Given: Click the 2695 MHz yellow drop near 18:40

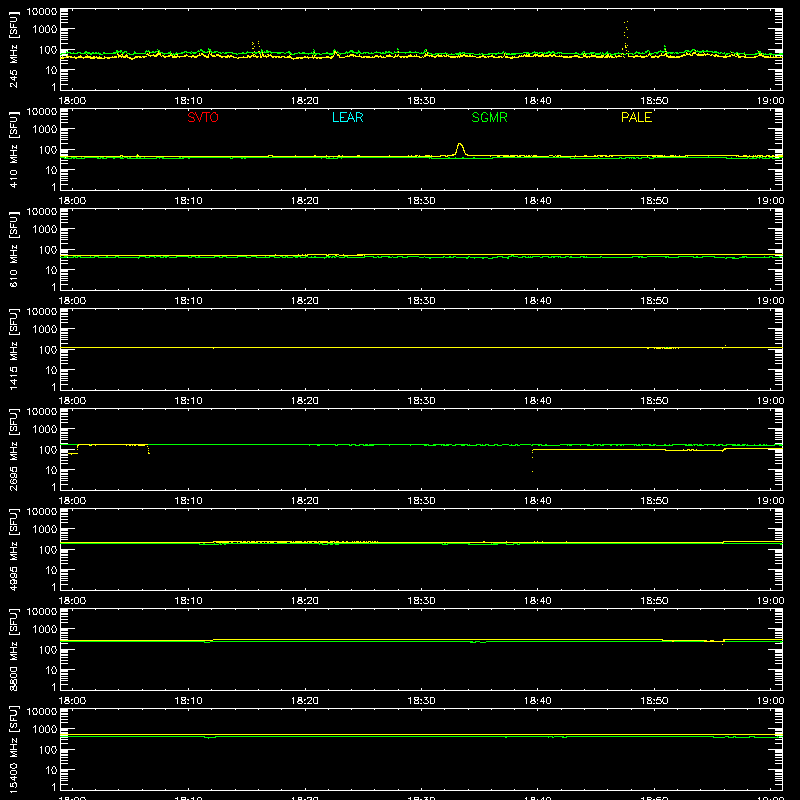Looking at the screenshot, I should click(533, 461).
